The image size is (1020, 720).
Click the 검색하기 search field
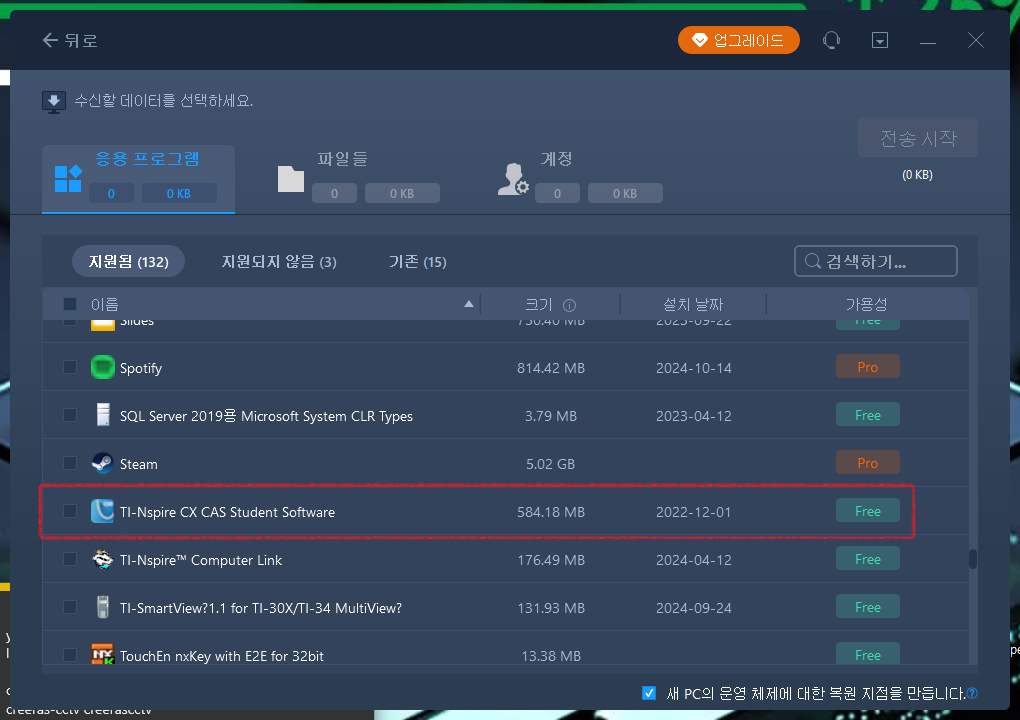875,261
